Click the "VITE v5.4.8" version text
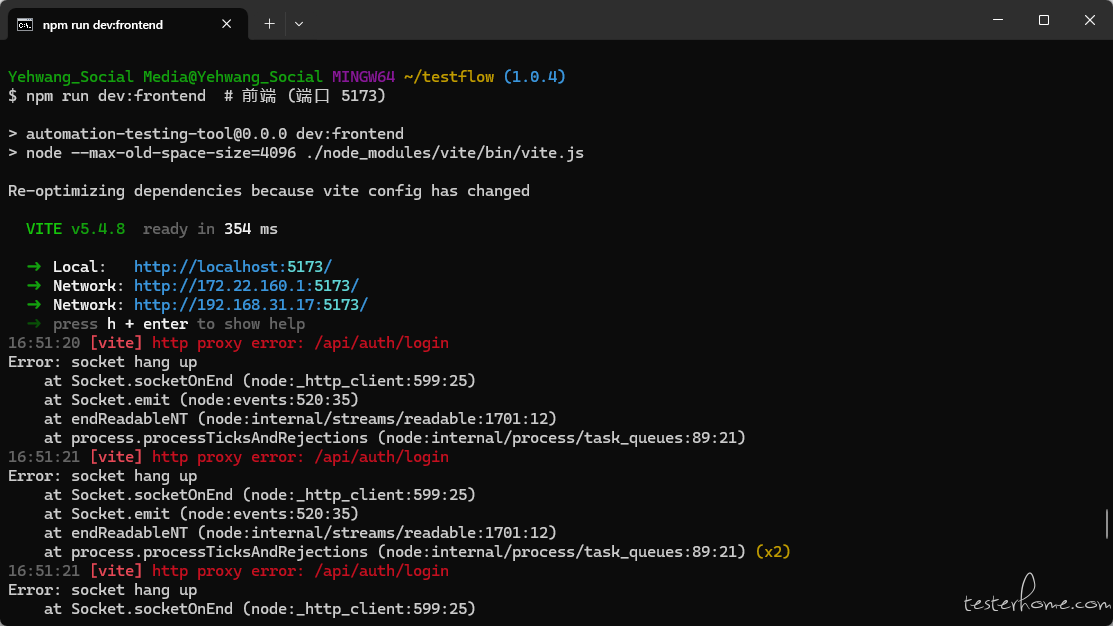Viewport: 1113px width, 626px height. [76, 229]
